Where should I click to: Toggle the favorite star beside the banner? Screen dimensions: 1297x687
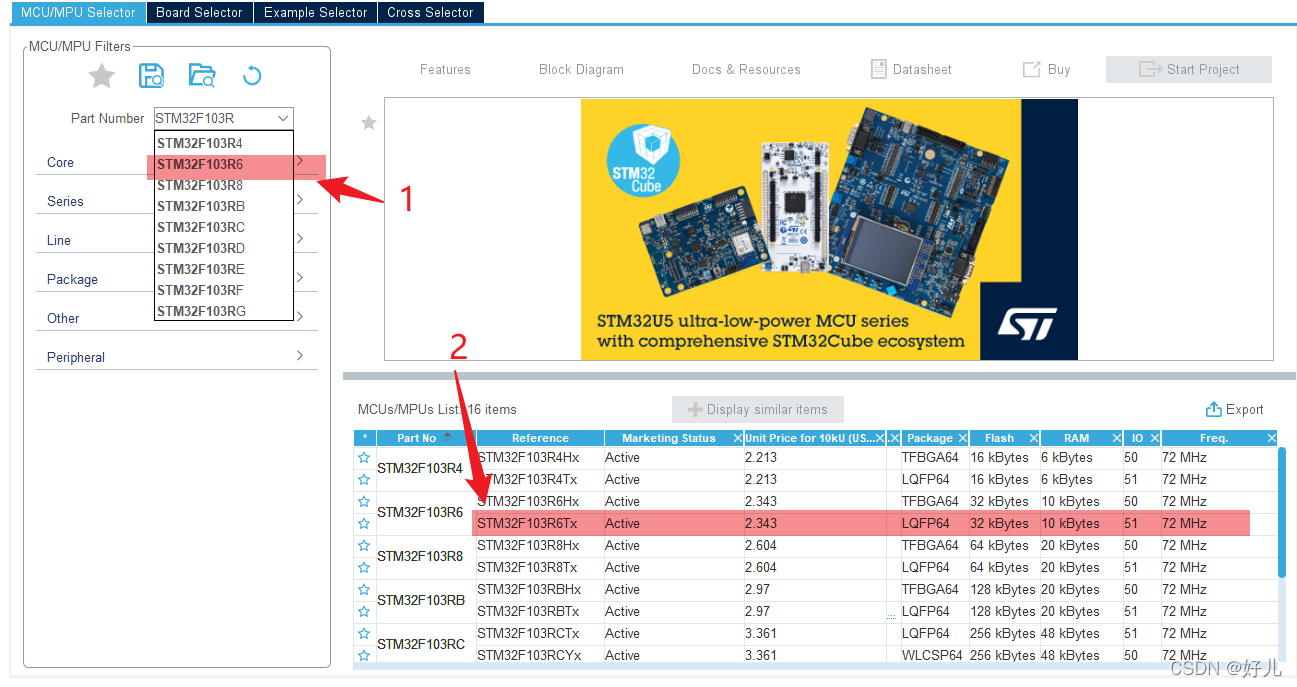pos(368,122)
